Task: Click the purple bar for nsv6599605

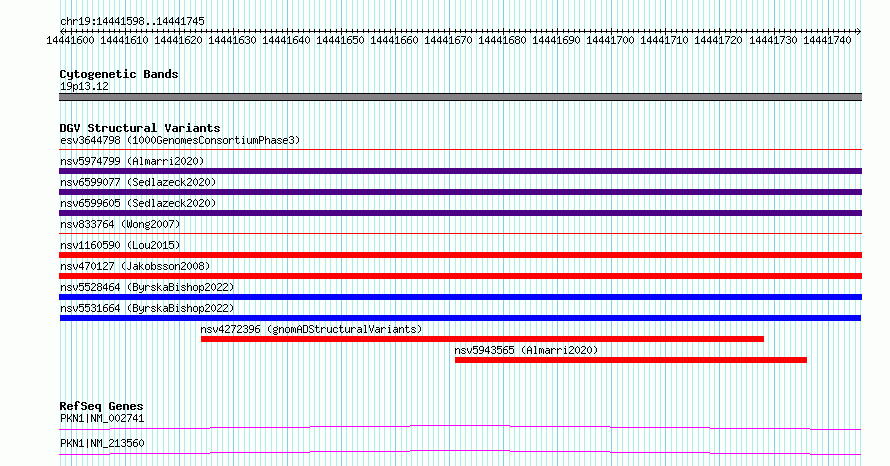Action: pos(460,213)
